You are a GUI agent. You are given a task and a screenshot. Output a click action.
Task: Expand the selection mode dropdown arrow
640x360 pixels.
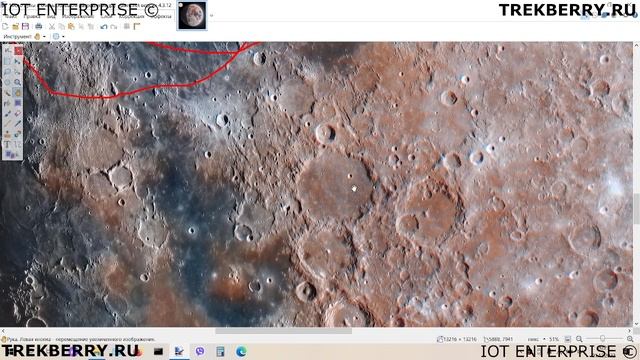[x=63, y=37]
